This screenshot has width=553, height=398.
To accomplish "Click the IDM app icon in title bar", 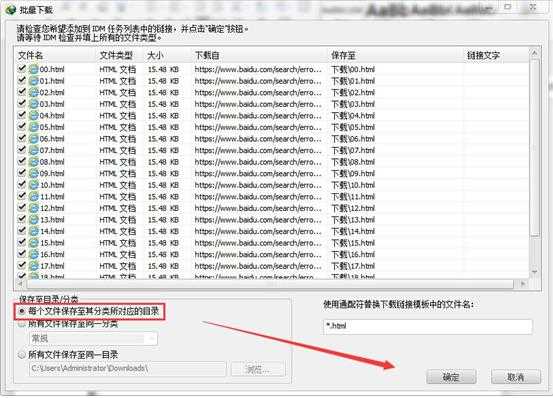I will pyautogui.click(x=11, y=10).
